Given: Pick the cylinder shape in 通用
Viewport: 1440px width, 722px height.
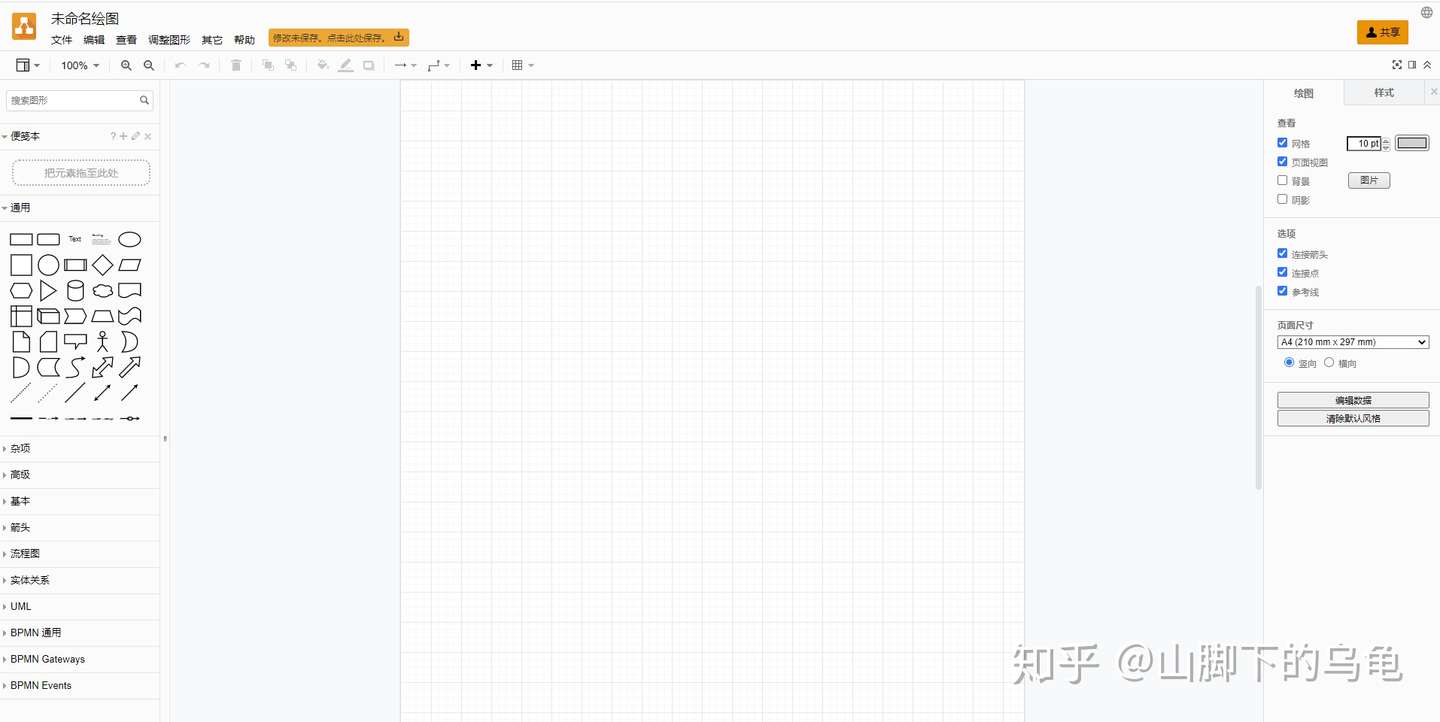Looking at the screenshot, I should tap(75, 291).
